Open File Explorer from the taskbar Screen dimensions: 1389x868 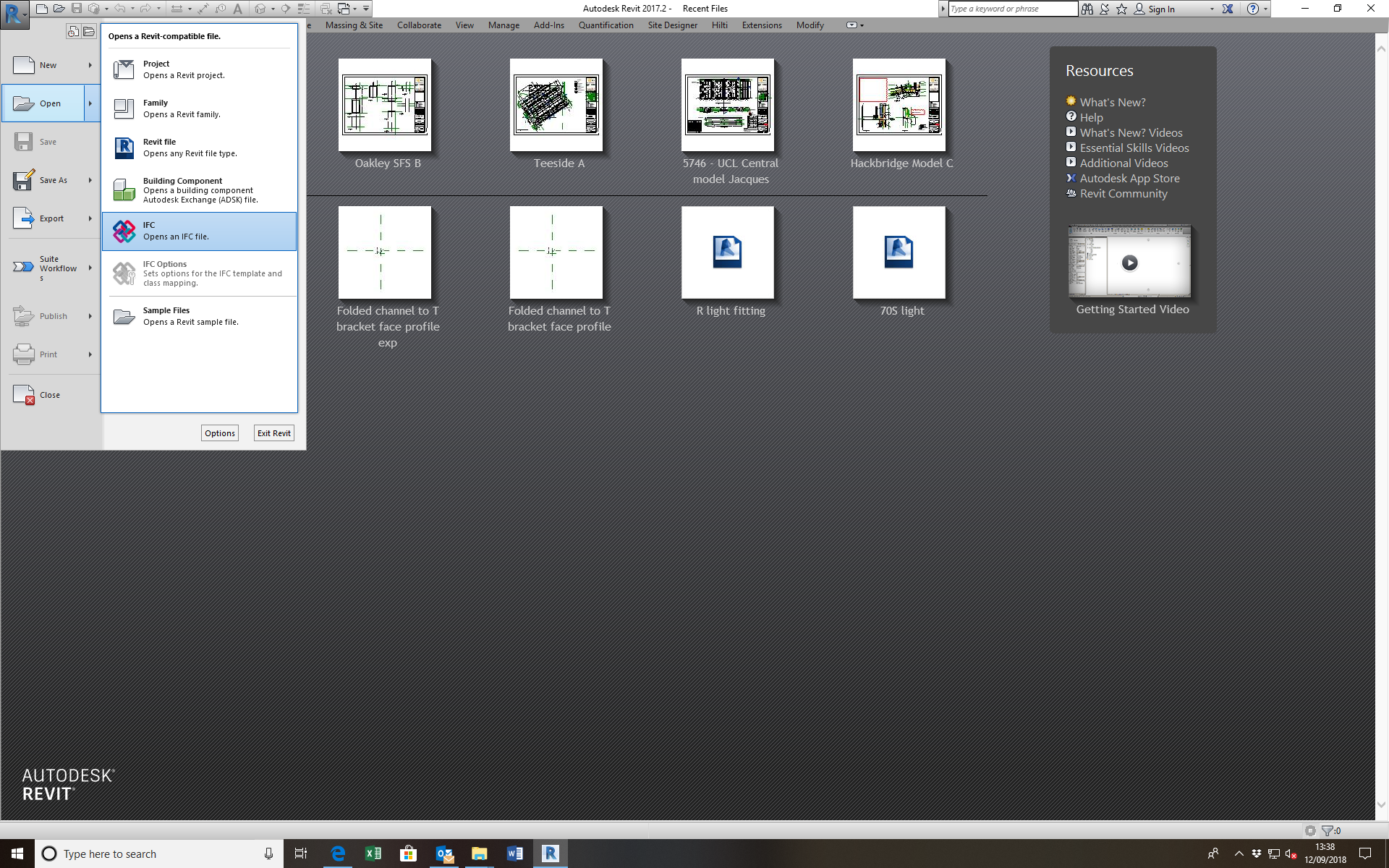coord(480,854)
